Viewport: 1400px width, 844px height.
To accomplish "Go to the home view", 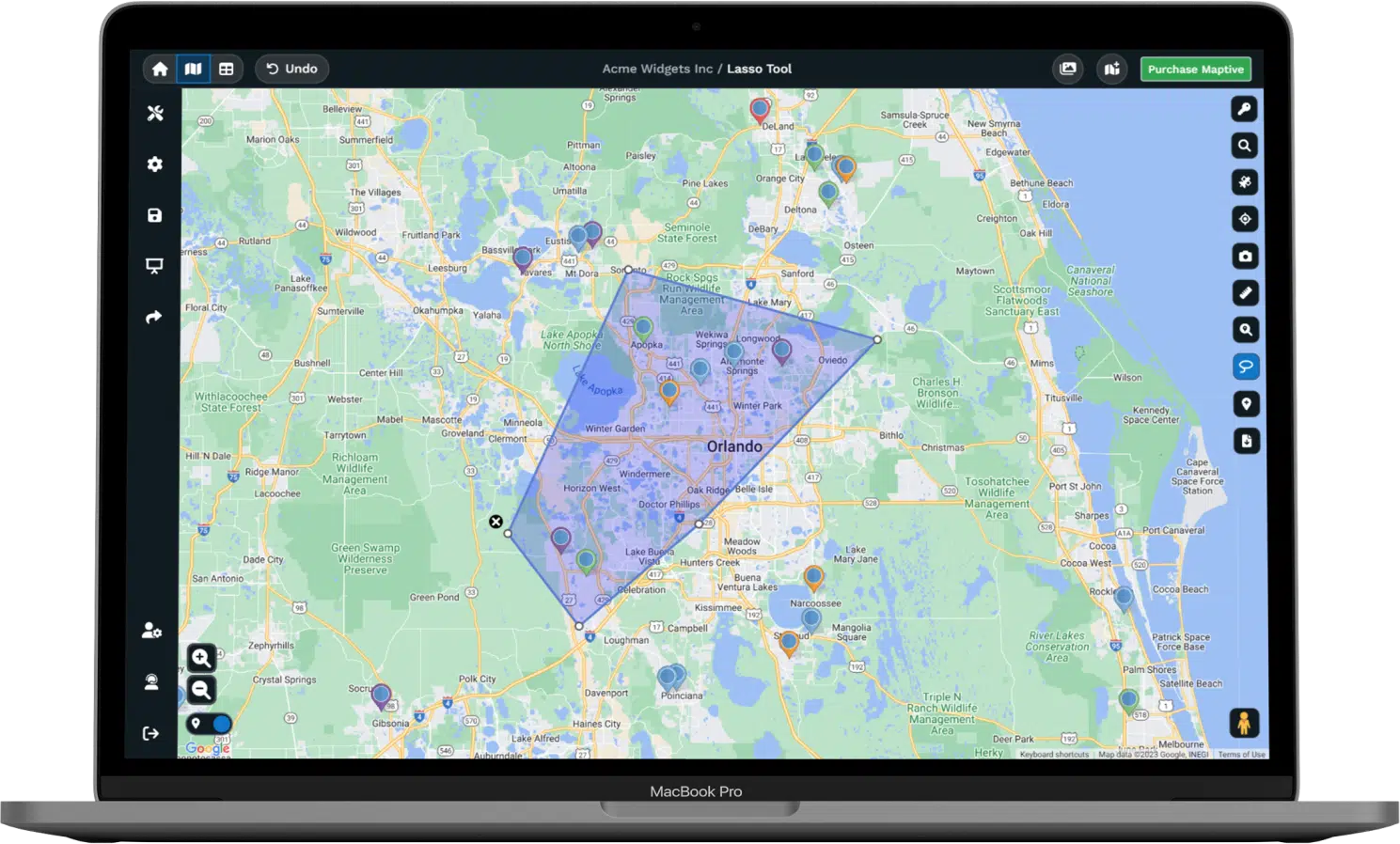I will pyautogui.click(x=160, y=69).
